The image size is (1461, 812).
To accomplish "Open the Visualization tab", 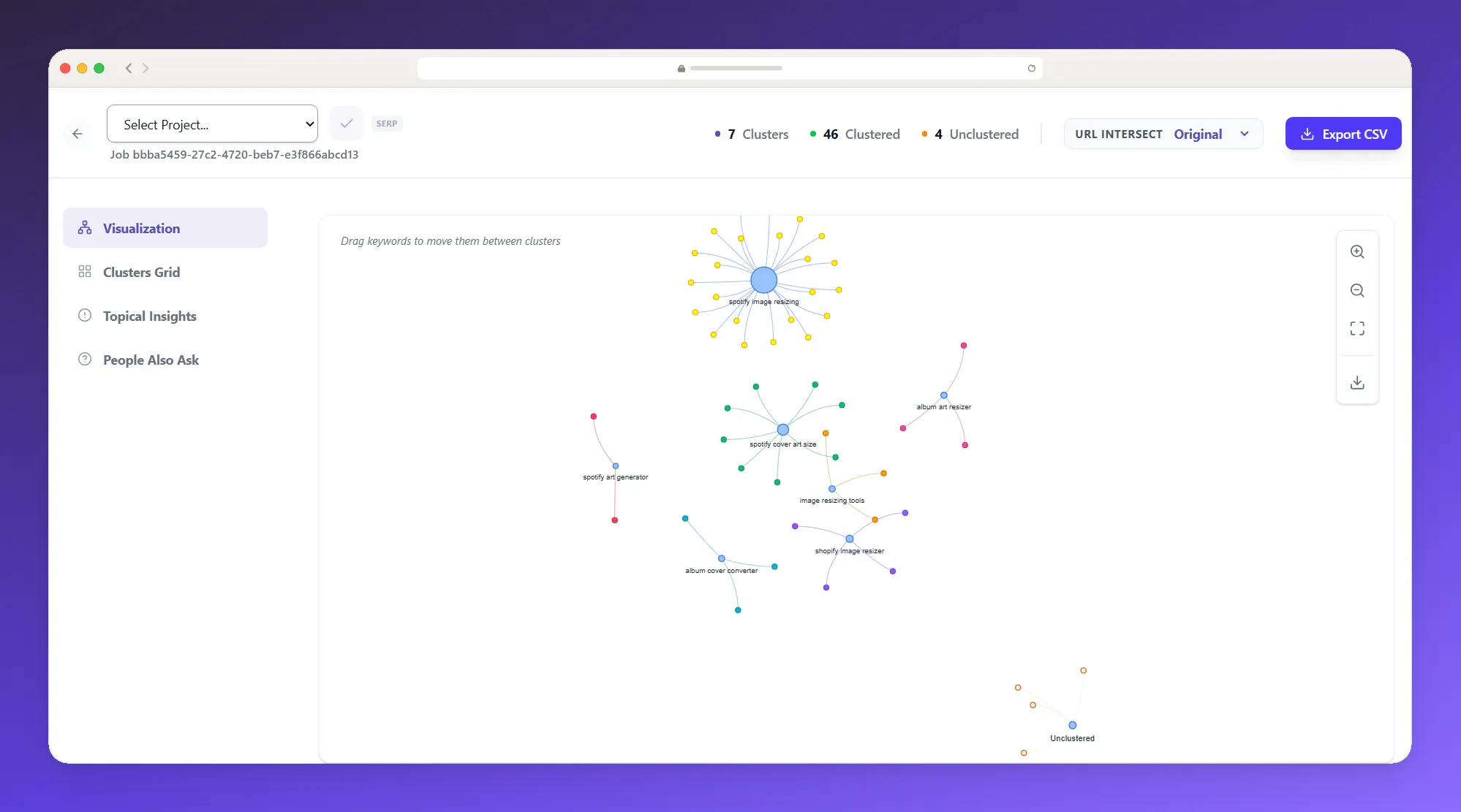I will point(165,228).
